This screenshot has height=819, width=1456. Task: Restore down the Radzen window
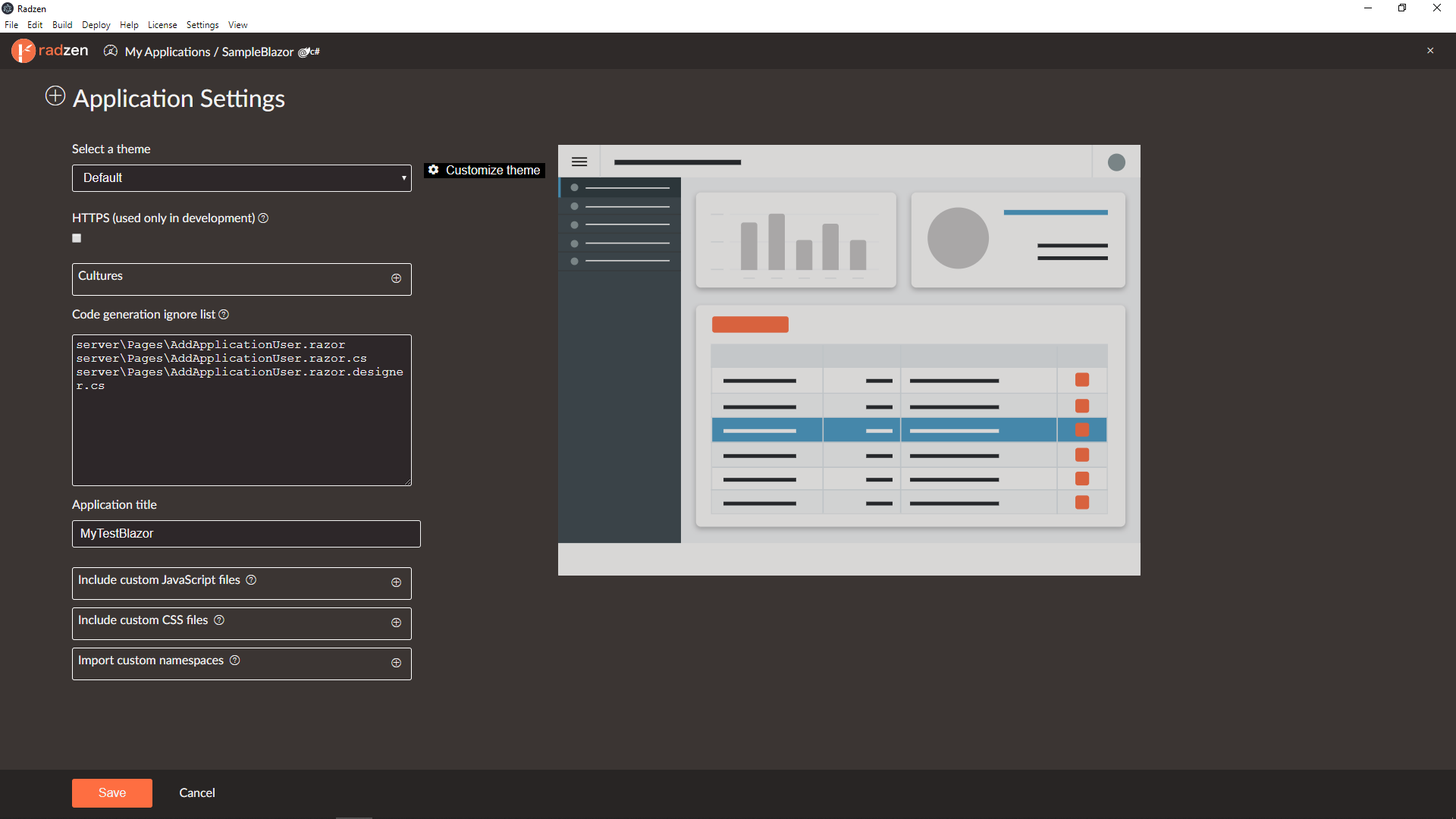point(1402,8)
